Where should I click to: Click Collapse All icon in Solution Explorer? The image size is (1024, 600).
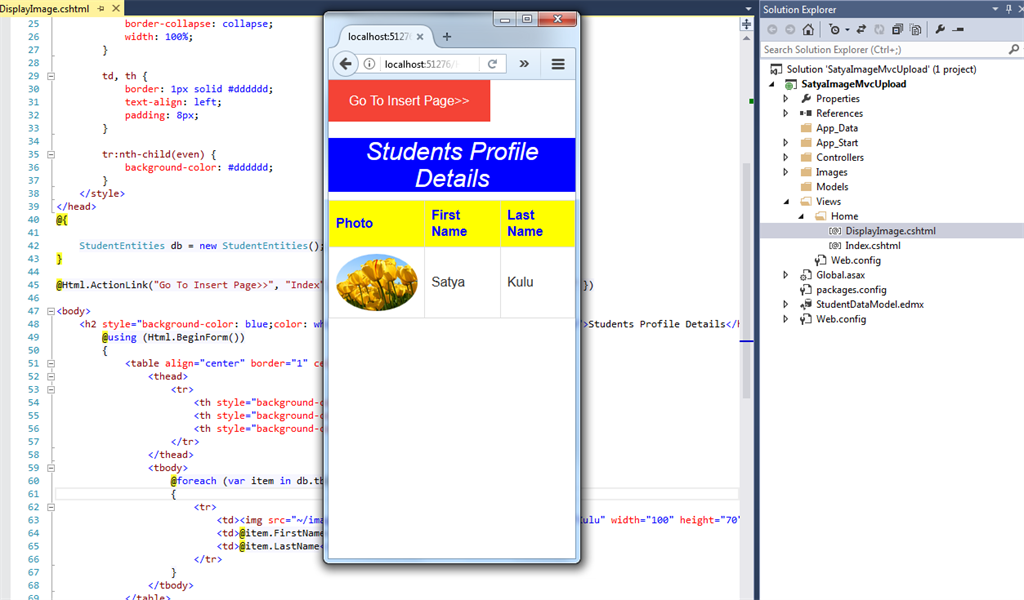point(896,30)
